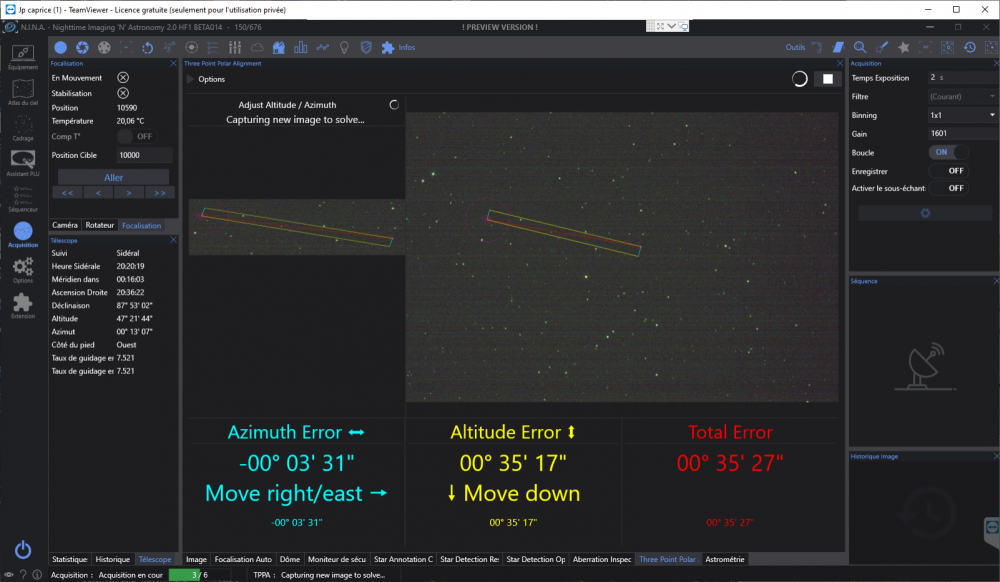Stop the polar alignment with square button
Screen dimensions: 1000x582
827,78
